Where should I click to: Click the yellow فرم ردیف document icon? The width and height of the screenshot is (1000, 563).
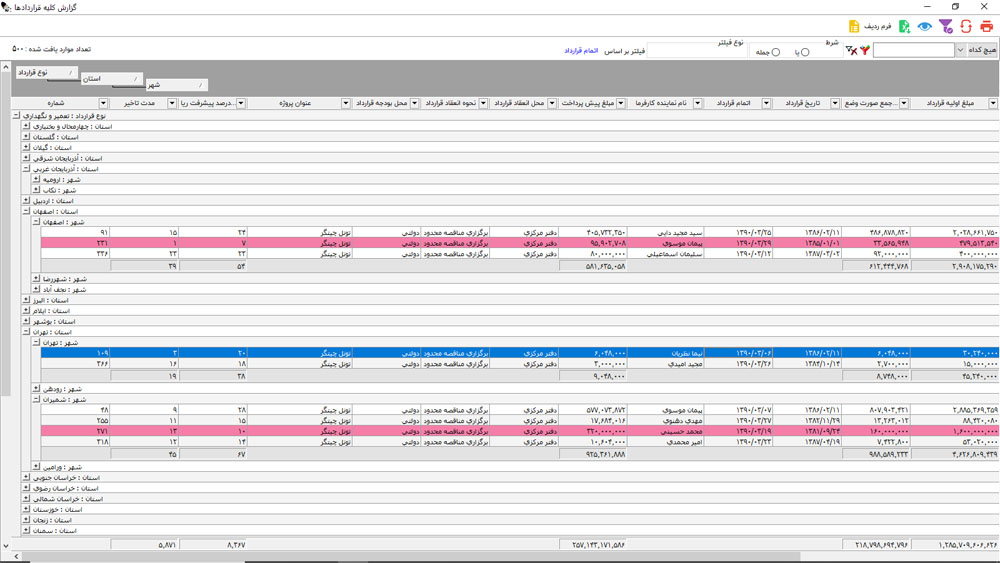pyautogui.click(x=854, y=26)
